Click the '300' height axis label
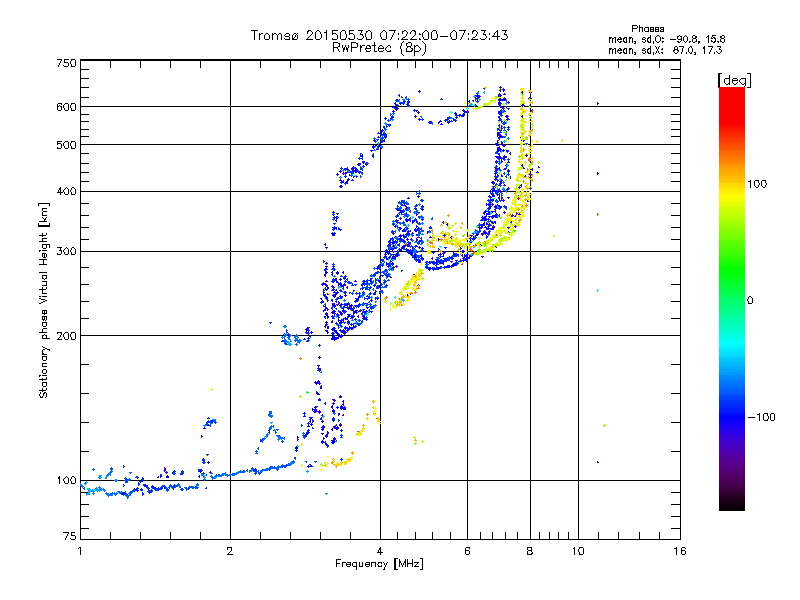Viewport: 800px width, 600px height. 66,252
